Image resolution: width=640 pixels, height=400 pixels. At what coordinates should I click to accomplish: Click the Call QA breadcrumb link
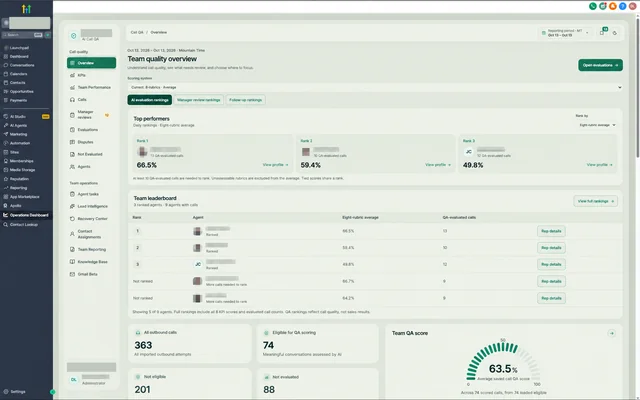(137, 32)
